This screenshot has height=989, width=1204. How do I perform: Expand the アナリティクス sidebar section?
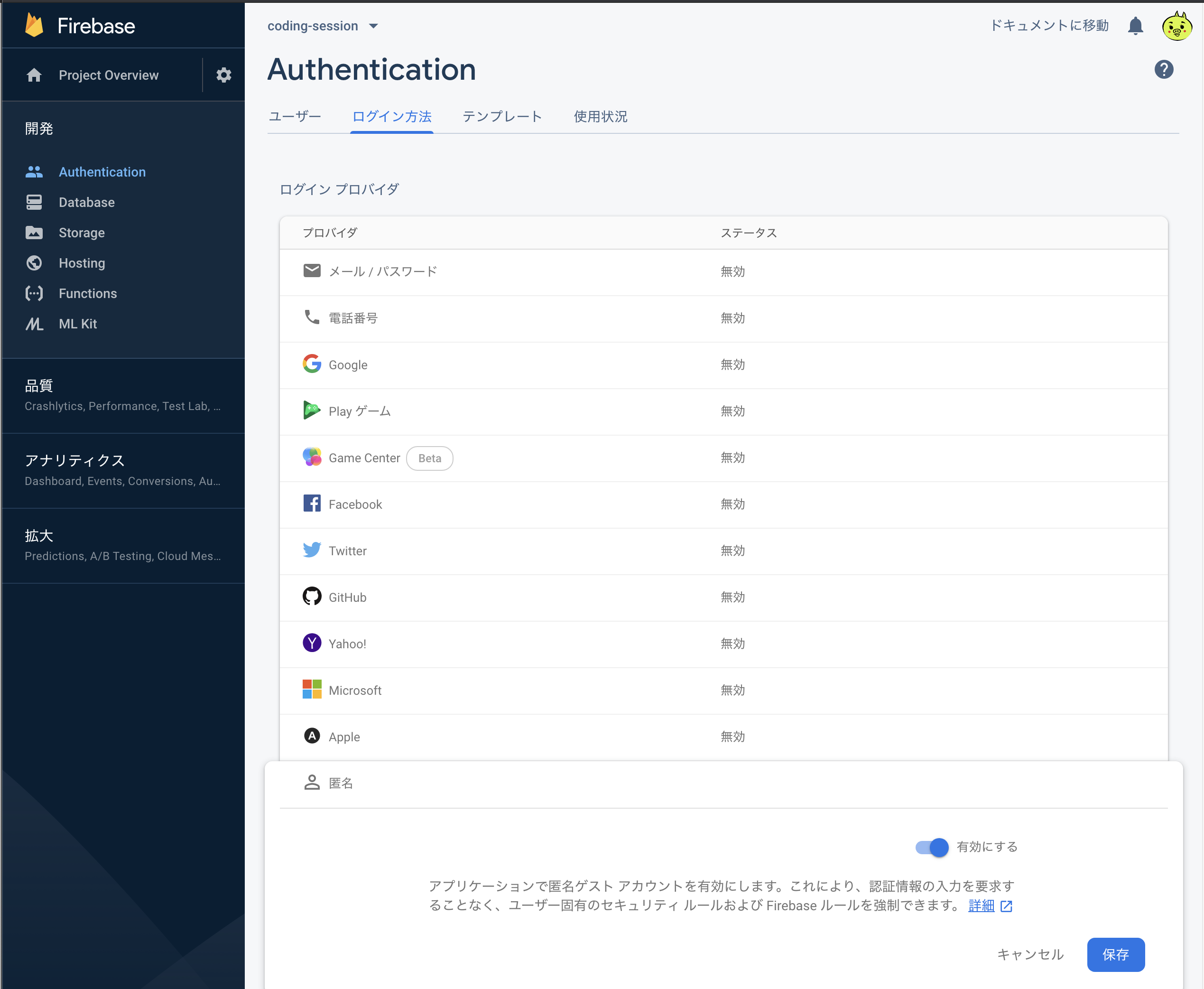124,471
